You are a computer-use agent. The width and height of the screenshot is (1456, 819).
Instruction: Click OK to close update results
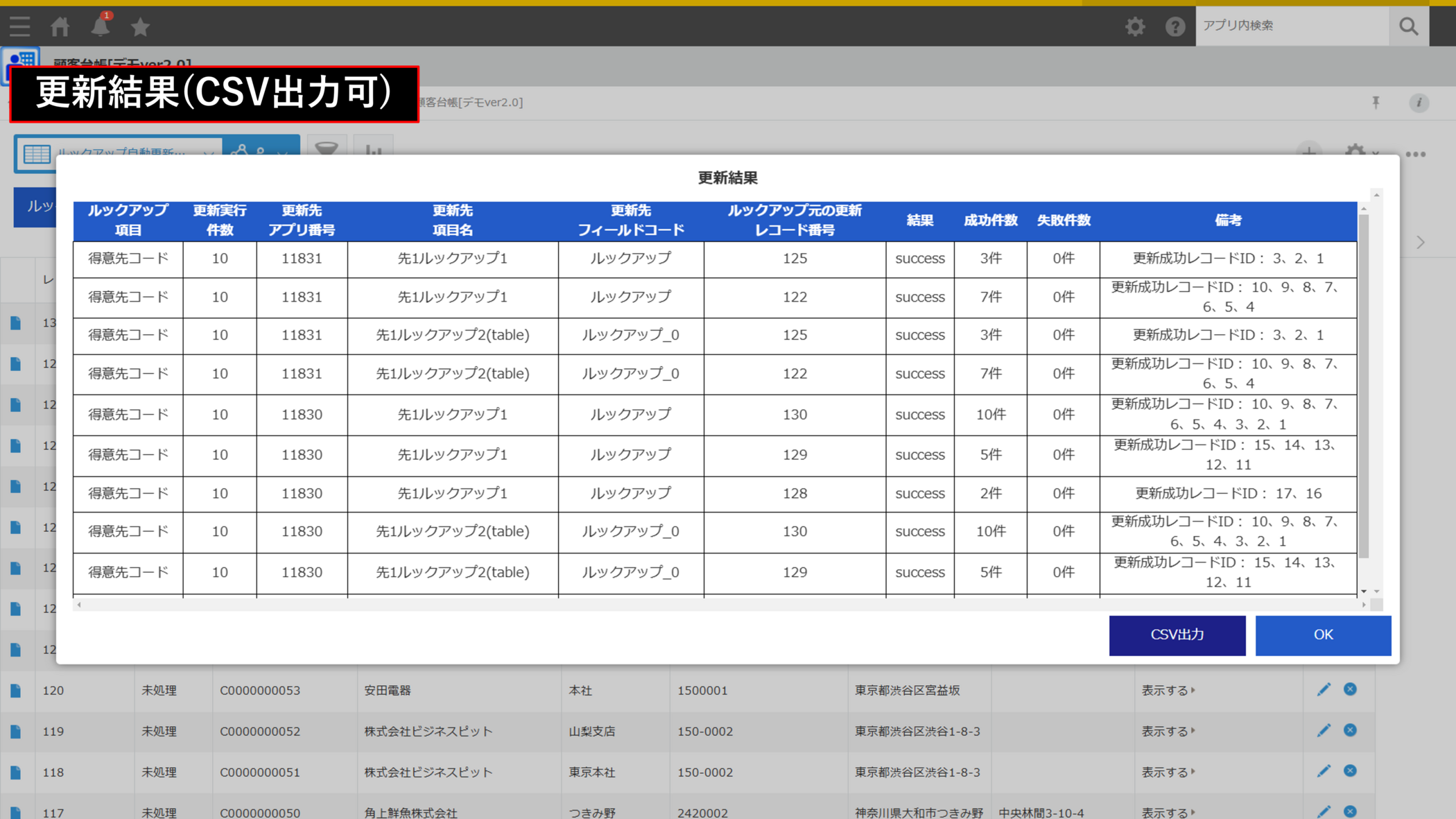(x=1322, y=635)
